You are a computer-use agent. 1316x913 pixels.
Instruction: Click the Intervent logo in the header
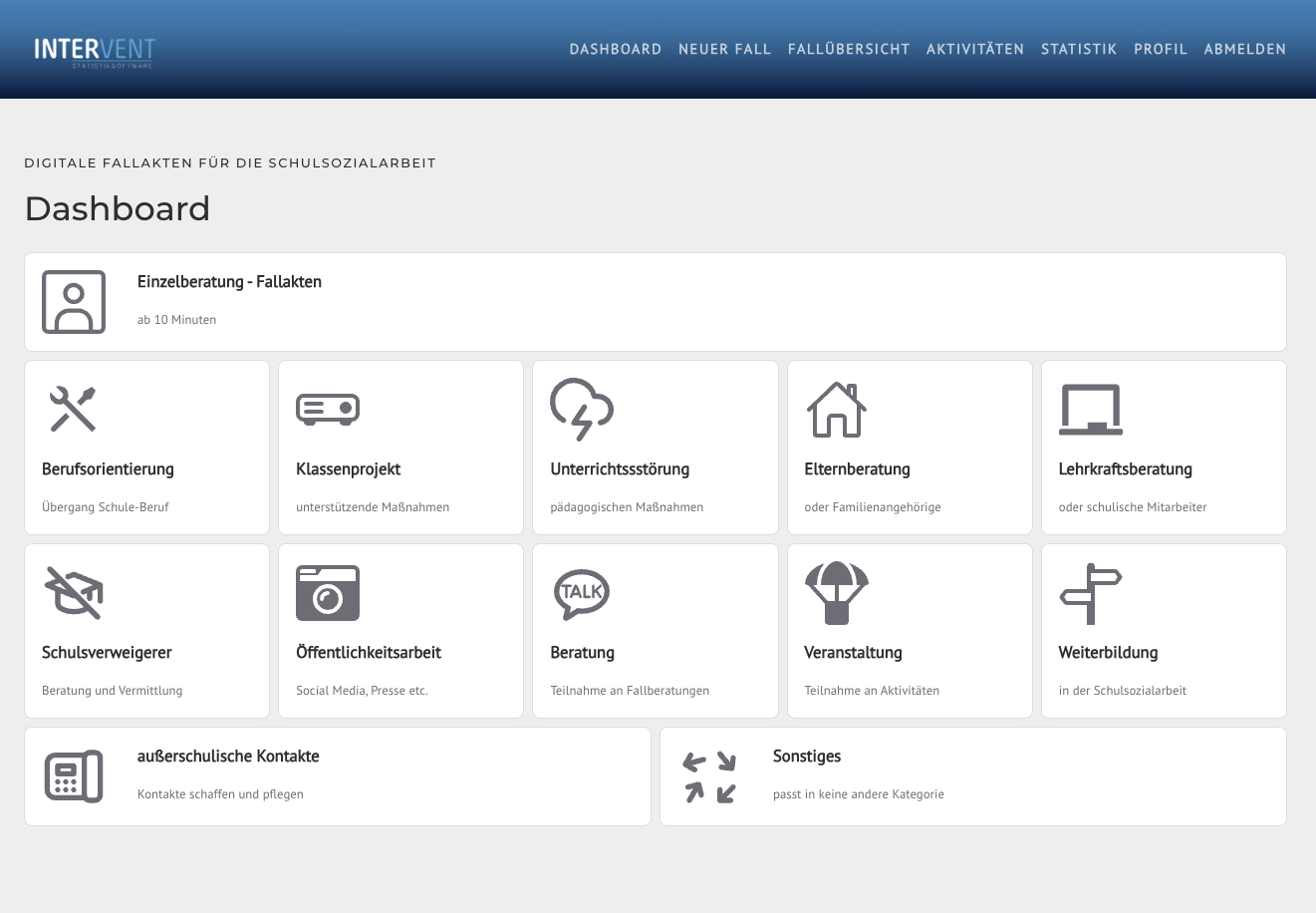pyautogui.click(x=95, y=50)
